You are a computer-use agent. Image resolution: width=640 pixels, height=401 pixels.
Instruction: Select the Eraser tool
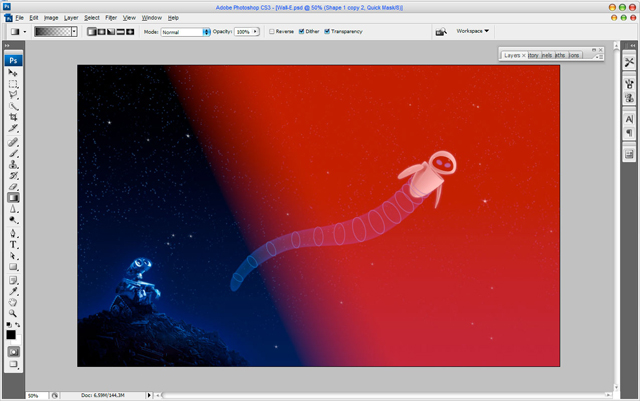(x=13, y=187)
